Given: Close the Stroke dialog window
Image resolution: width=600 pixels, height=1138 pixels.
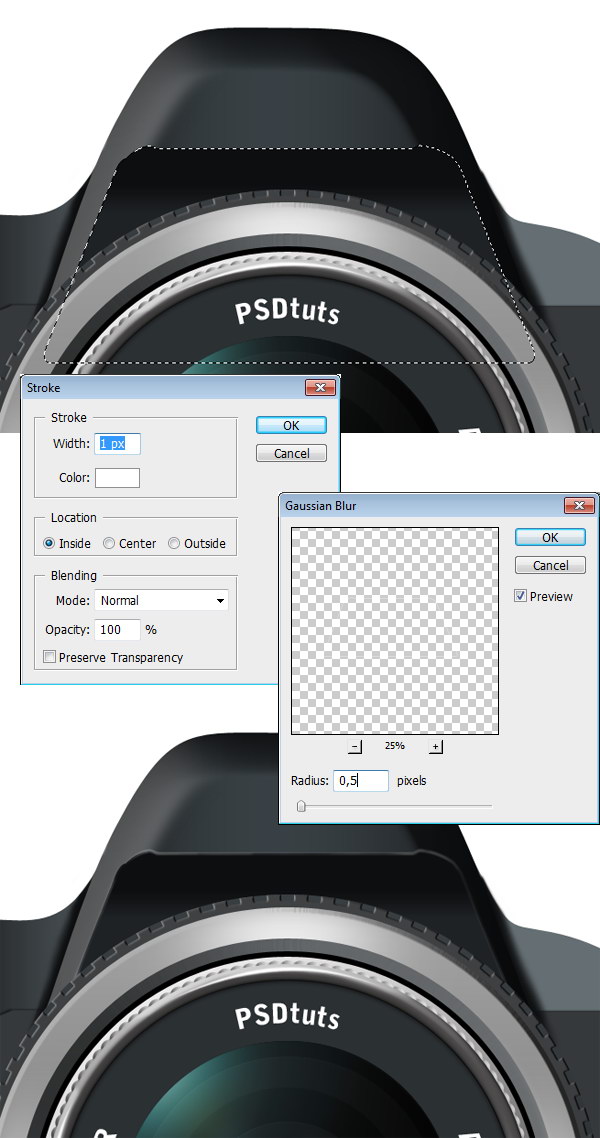Looking at the screenshot, I should click(x=320, y=388).
